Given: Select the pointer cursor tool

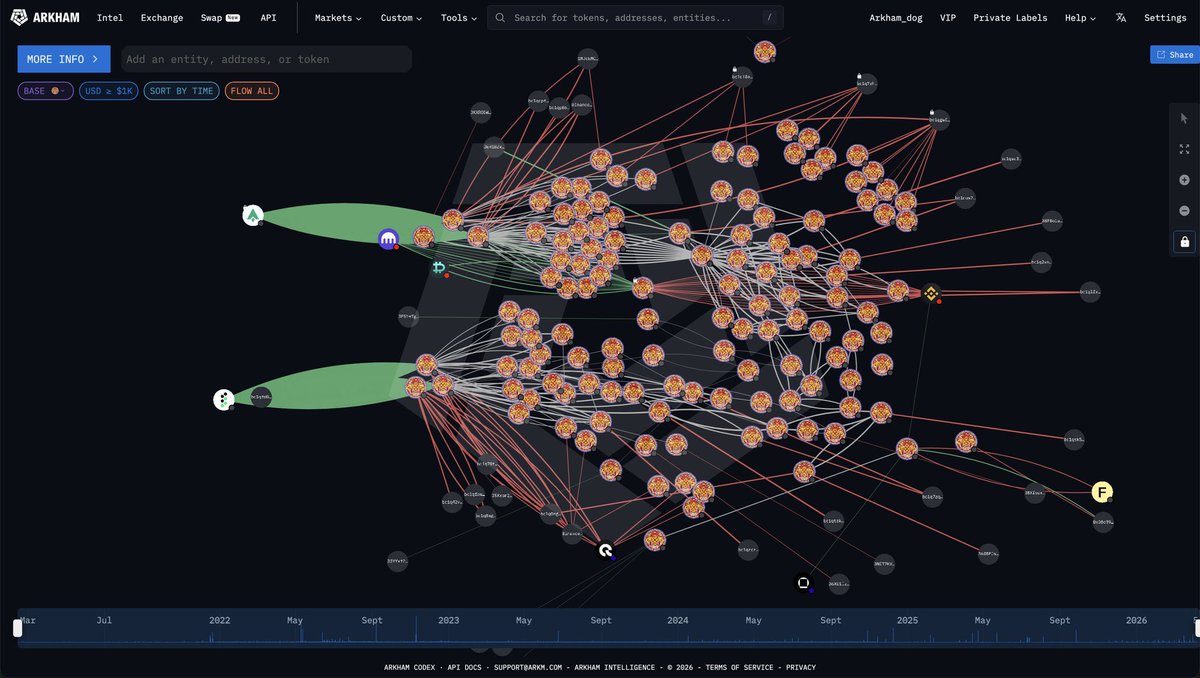Looking at the screenshot, I should pos(1184,118).
